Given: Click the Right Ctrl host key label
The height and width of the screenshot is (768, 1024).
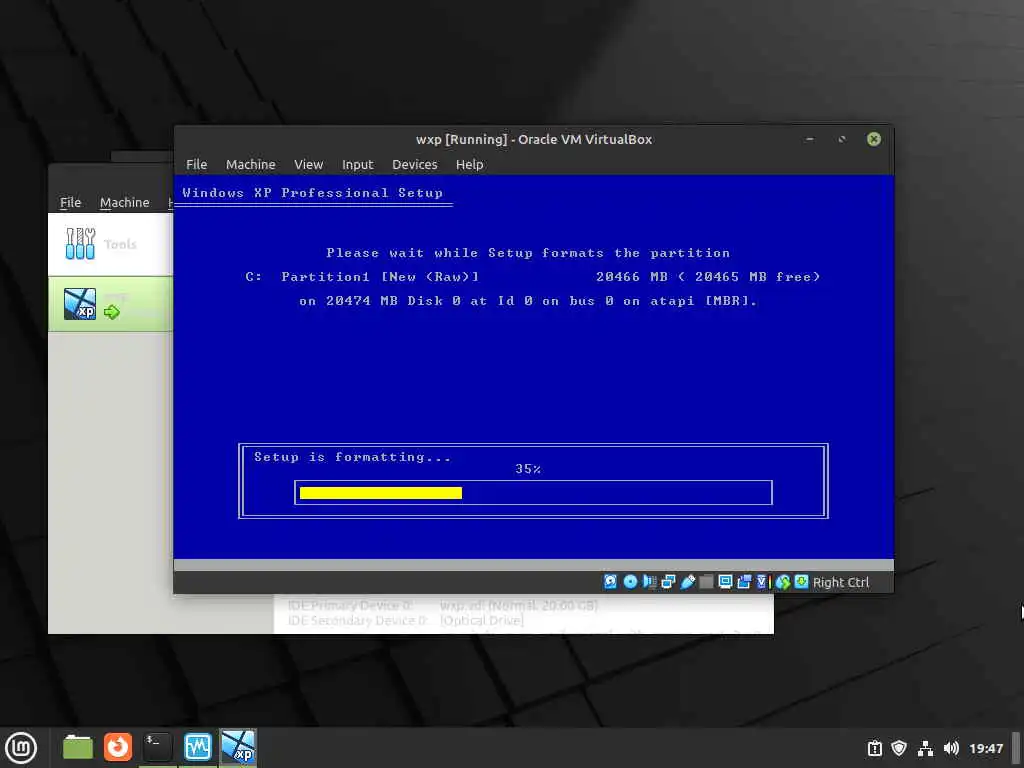Looking at the screenshot, I should [x=840, y=582].
